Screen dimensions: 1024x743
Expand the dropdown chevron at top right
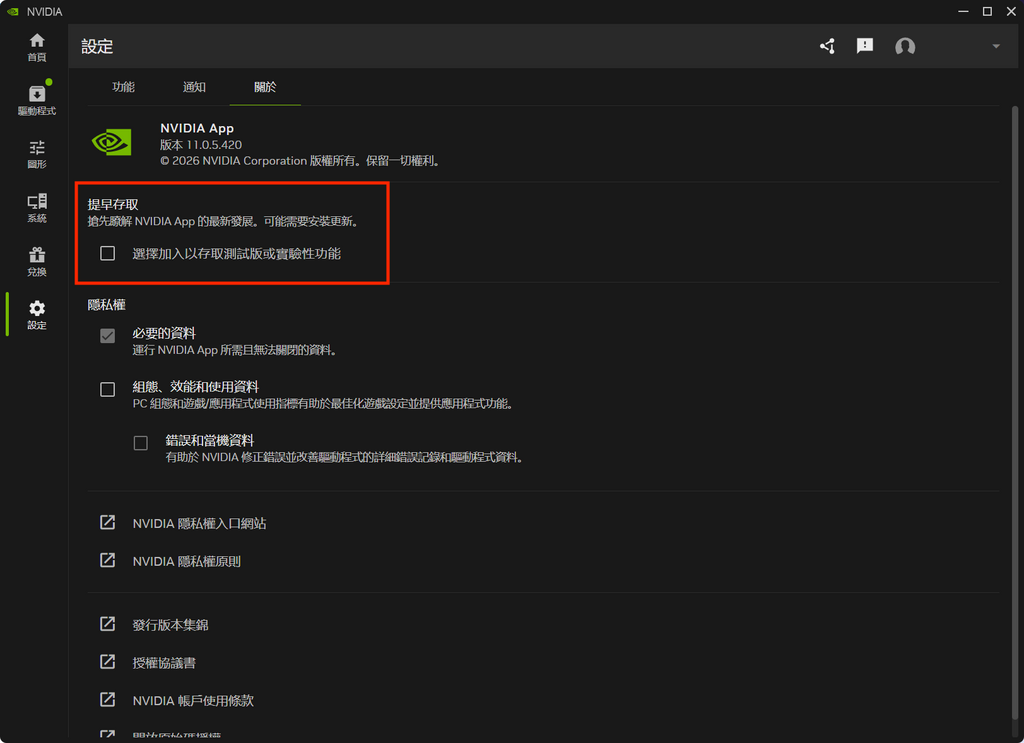coord(996,46)
